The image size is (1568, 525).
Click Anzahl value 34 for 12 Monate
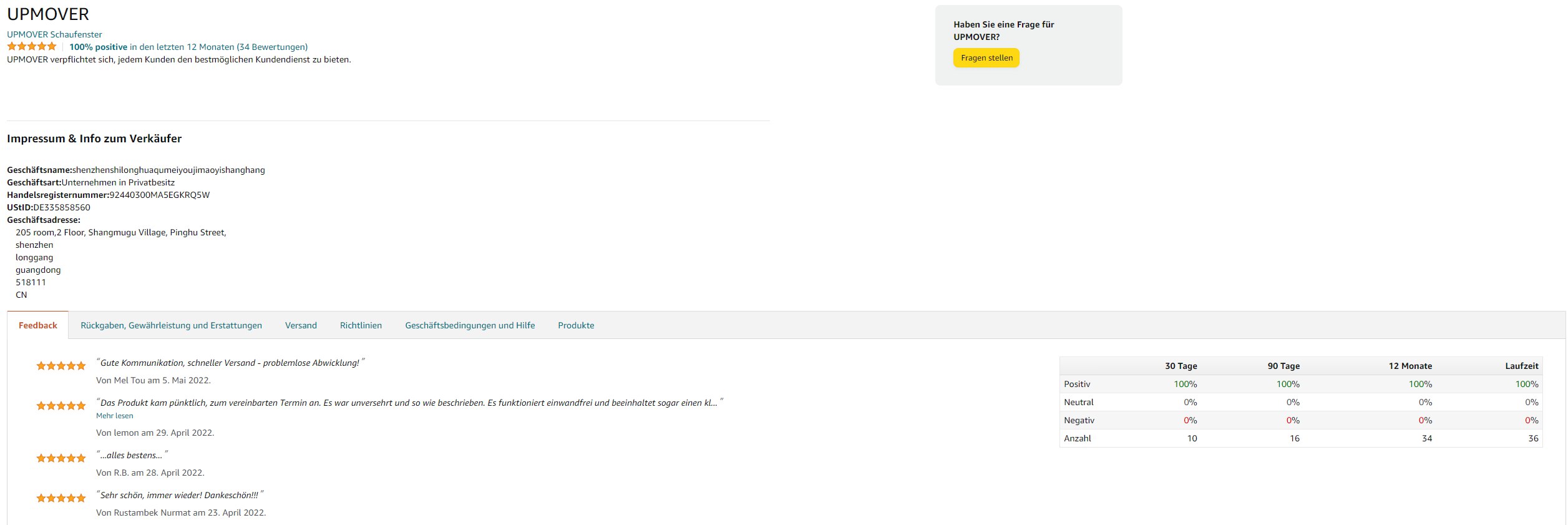point(1427,438)
